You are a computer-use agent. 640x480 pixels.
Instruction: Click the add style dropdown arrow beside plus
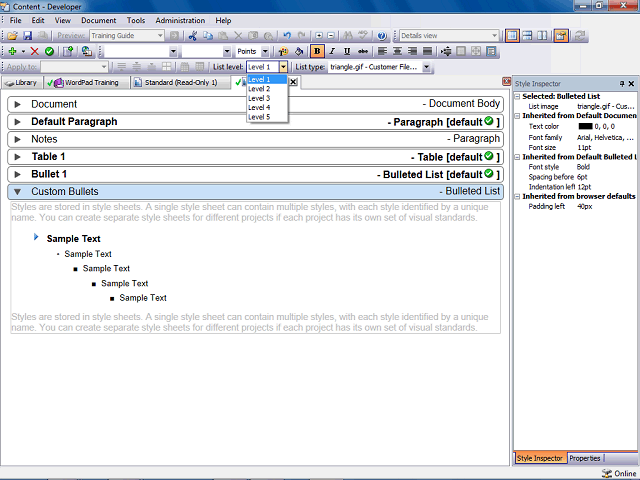(x=23, y=51)
